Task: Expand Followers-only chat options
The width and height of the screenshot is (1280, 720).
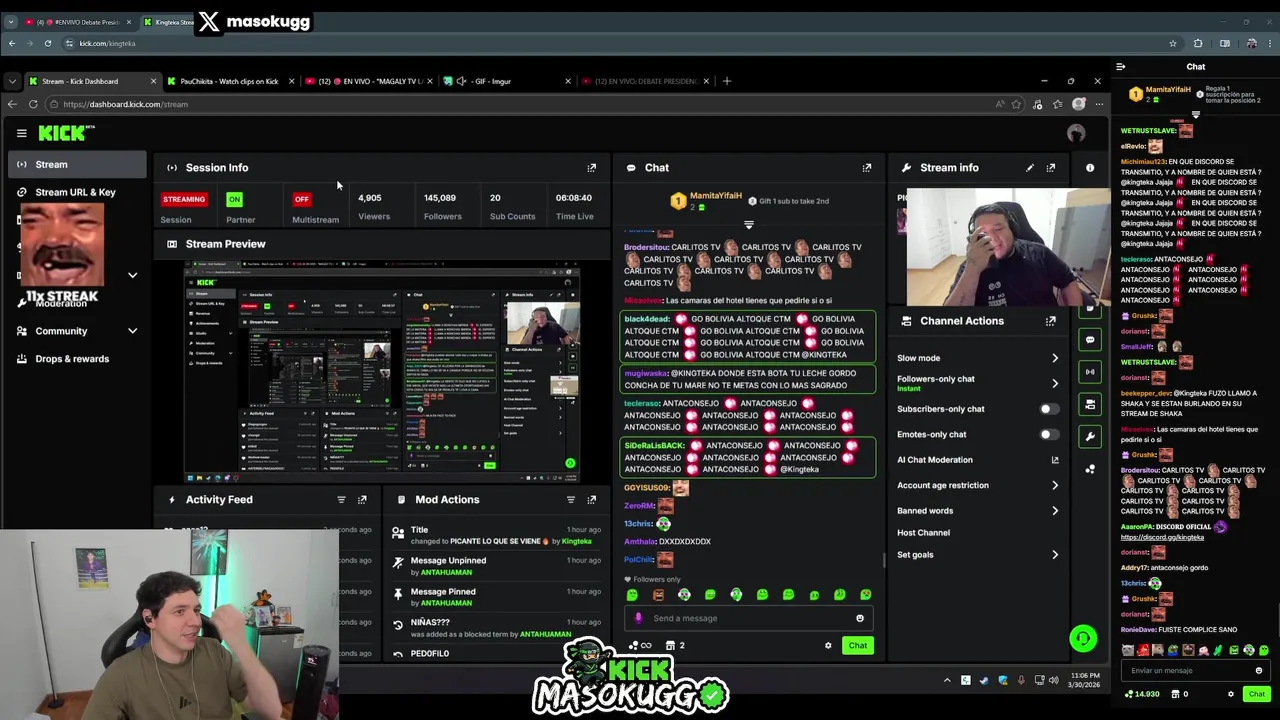Action: click(1054, 383)
